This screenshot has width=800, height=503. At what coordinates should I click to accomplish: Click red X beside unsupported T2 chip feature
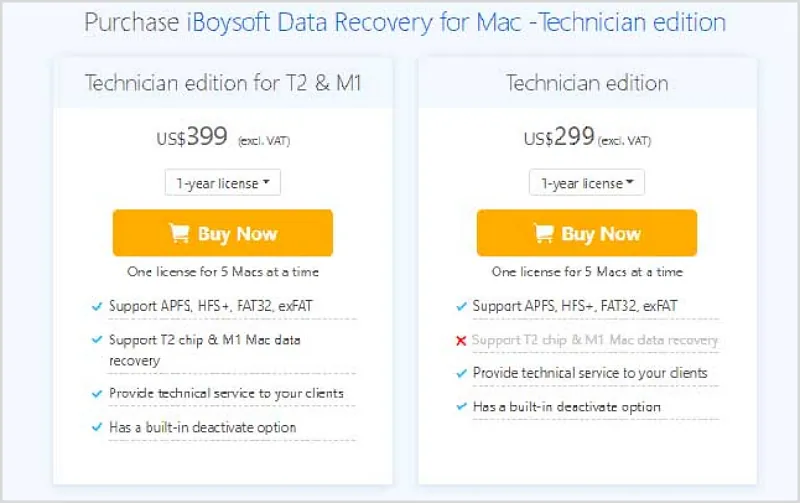[461, 341]
